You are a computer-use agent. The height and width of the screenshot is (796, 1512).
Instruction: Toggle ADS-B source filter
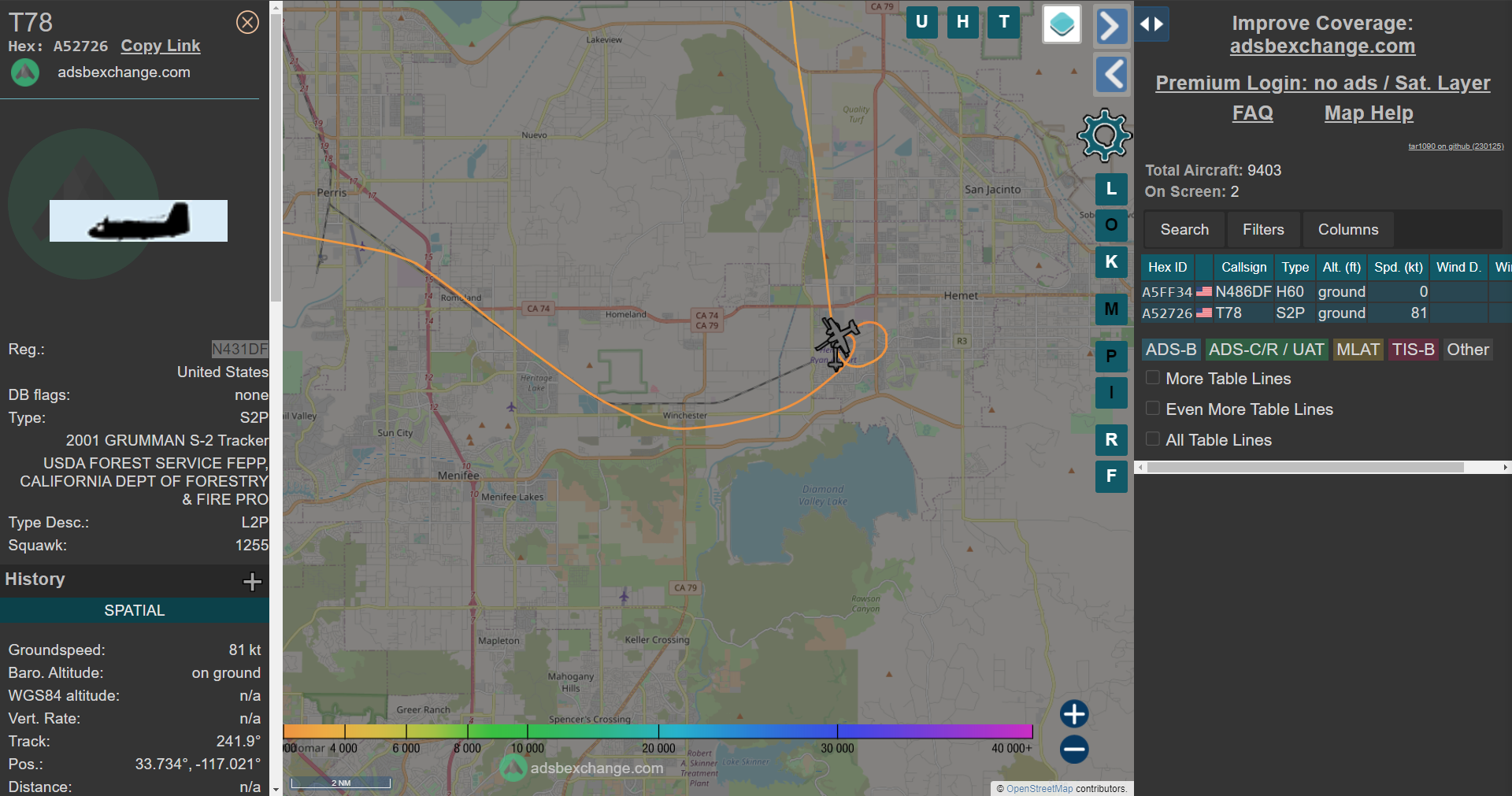coord(1171,350)
